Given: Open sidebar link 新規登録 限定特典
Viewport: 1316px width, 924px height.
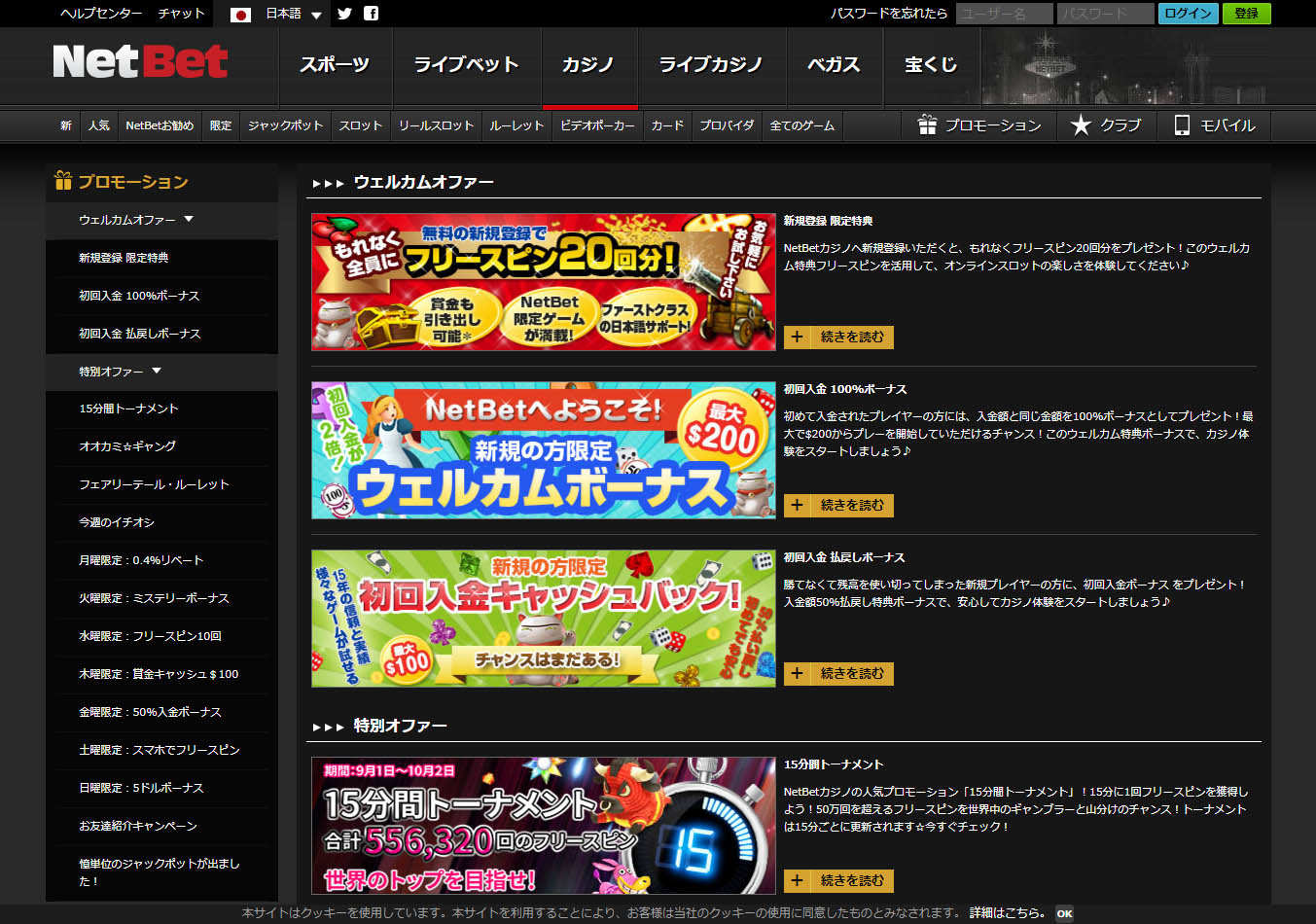Looking at the screenshot, I should tap(124, 258).
